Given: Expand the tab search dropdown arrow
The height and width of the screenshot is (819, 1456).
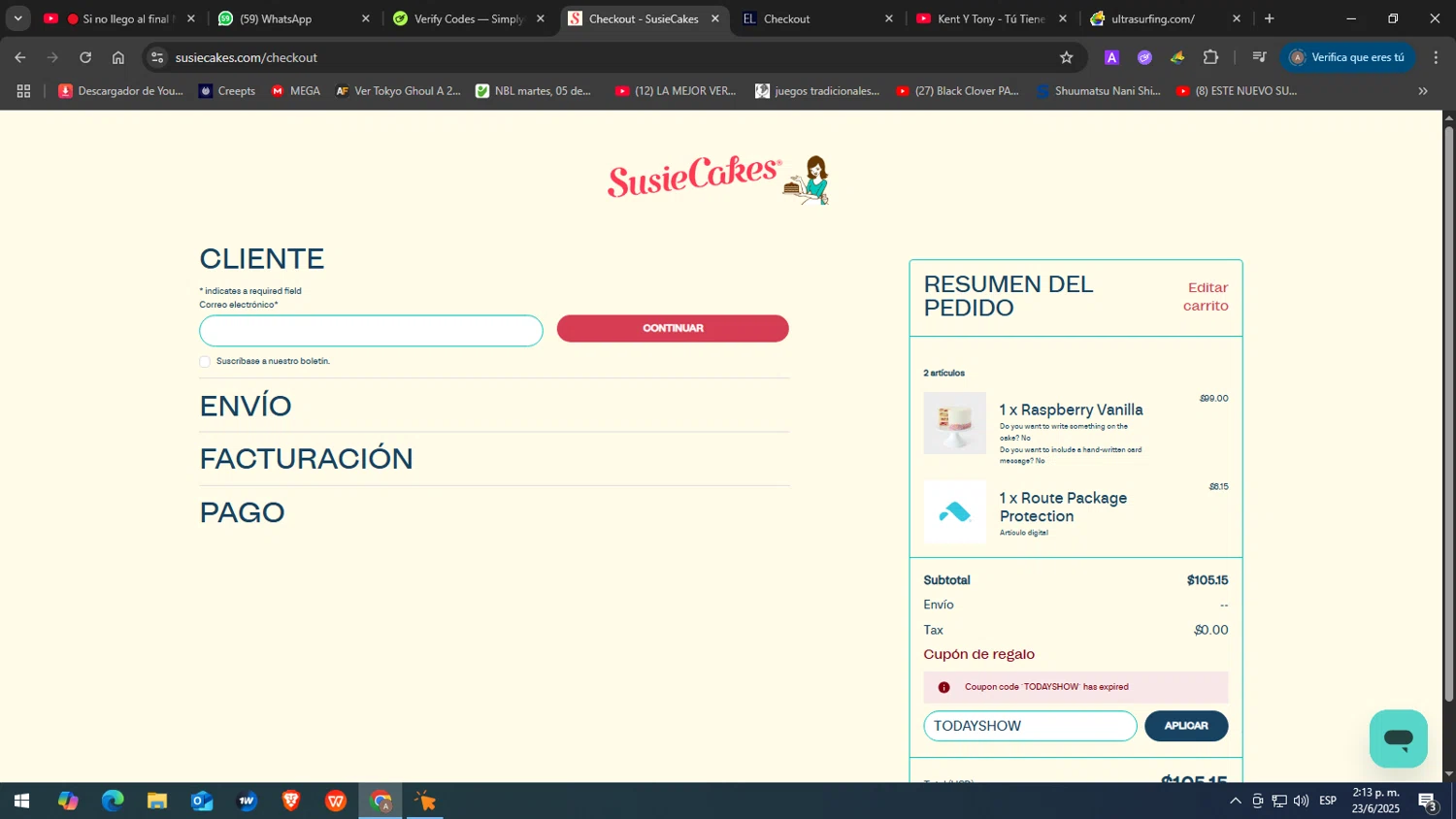Looking at the screenshot, I should (17, 18).
